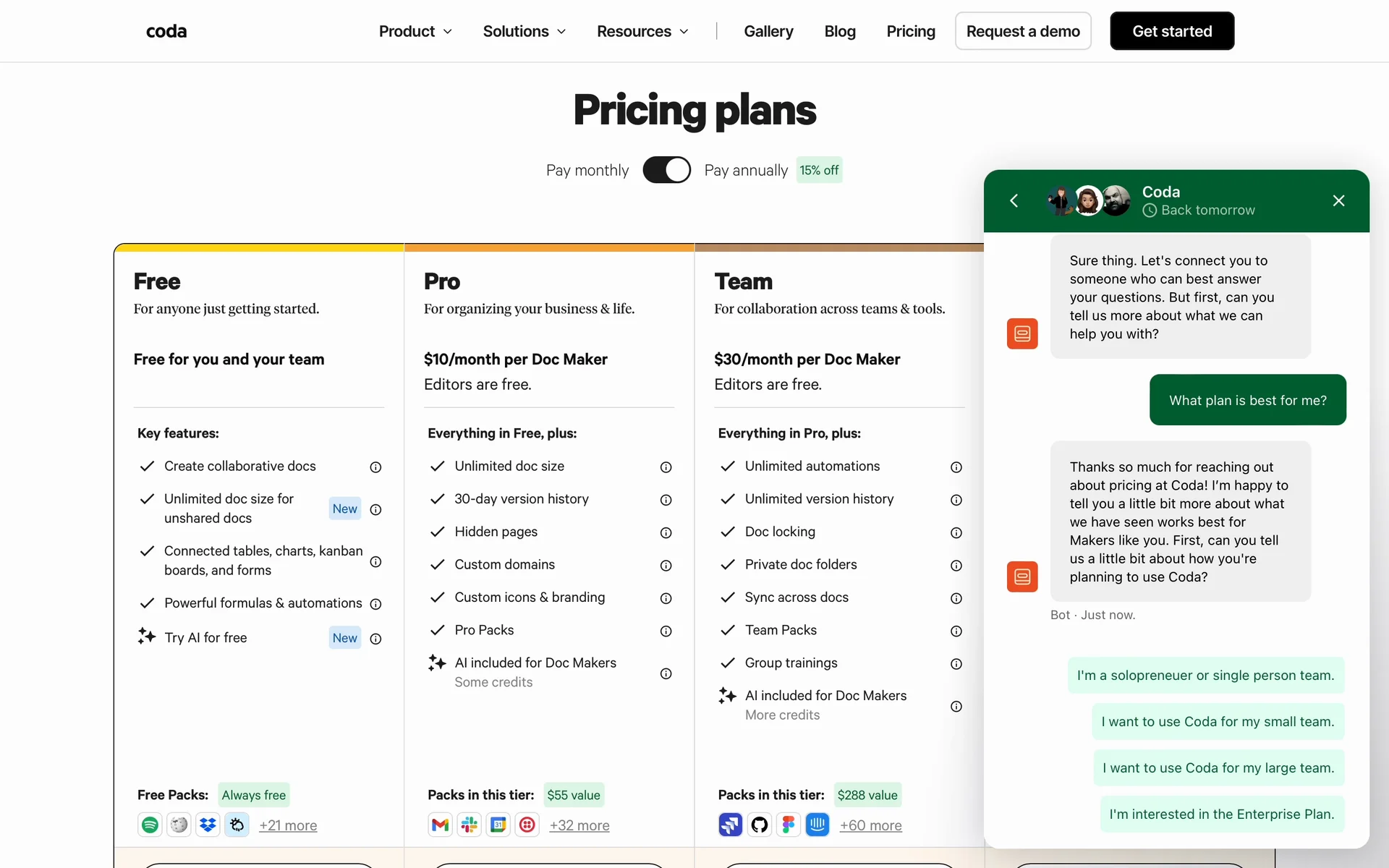Toggle the monthly/annual billing switch
Image resolution: width=1389 pixels, height=868 pixels.
(x=666, y=170)
